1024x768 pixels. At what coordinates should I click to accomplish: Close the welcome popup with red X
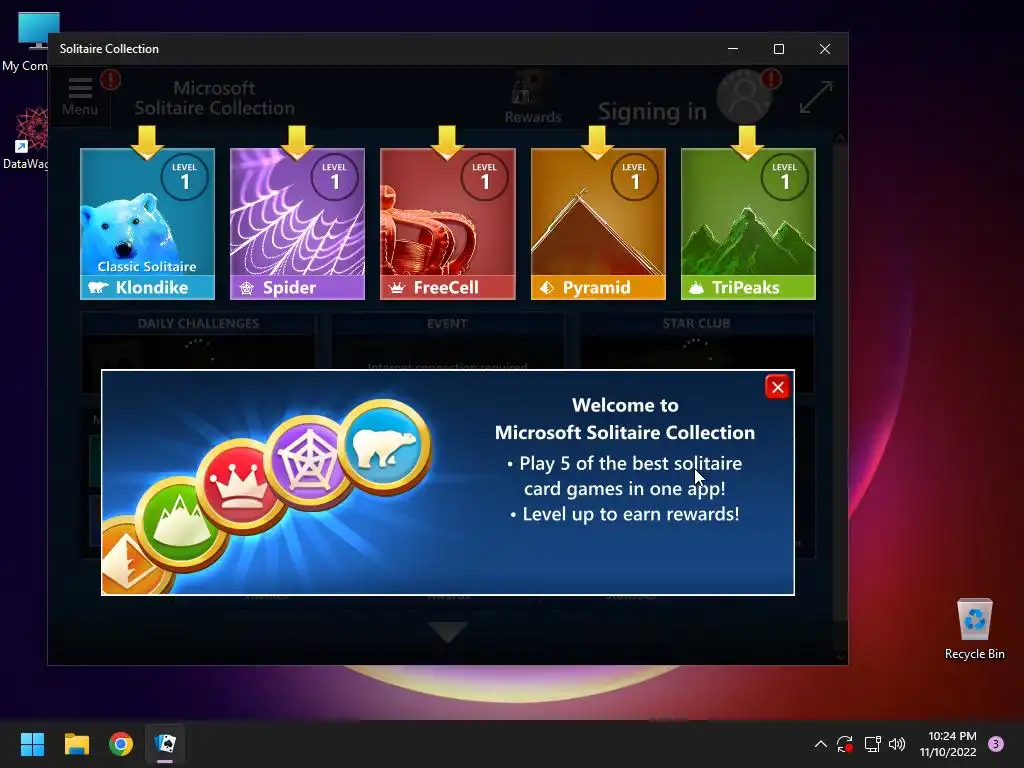pos(777,387)
